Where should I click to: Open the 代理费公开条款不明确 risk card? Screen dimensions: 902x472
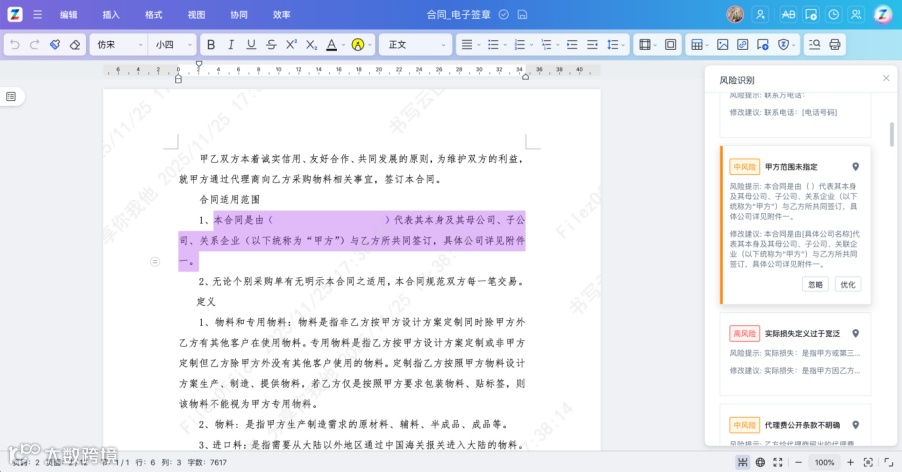[x=795, y=425]
